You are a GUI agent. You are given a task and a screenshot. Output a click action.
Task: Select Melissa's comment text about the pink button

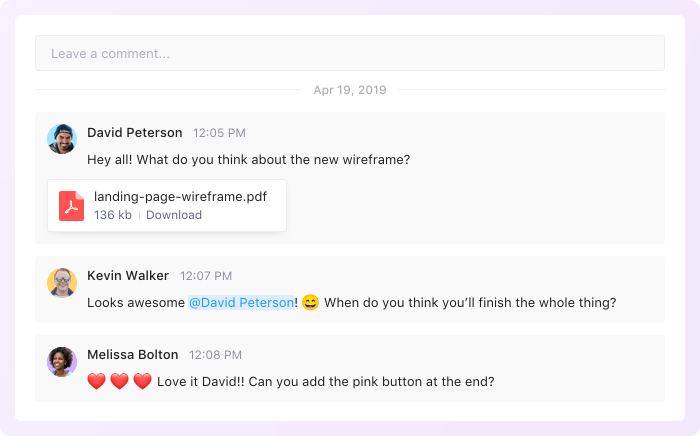click(326, 381)
